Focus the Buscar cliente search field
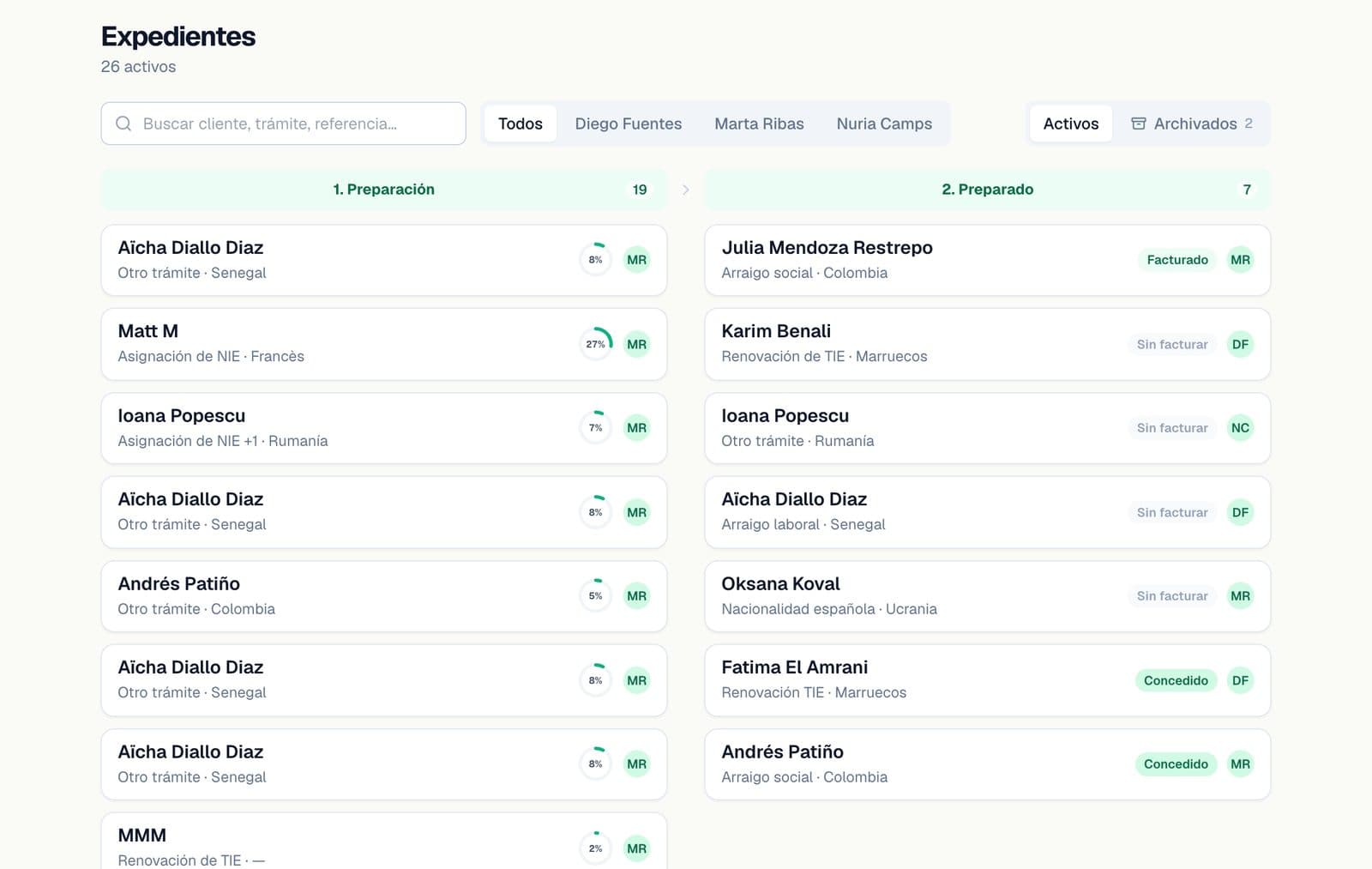Viewport: 1372px width, 869px height. [284, 124]
